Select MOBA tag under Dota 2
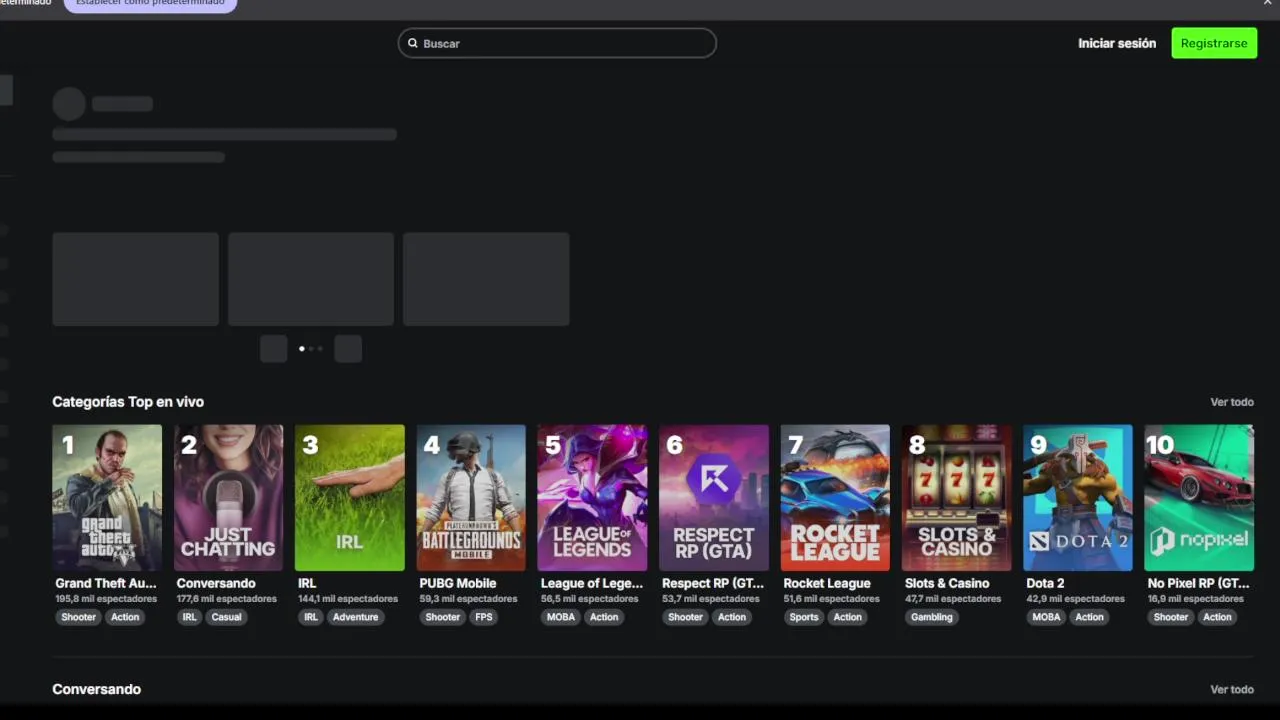The image size is (1280, 720). 1046,617
